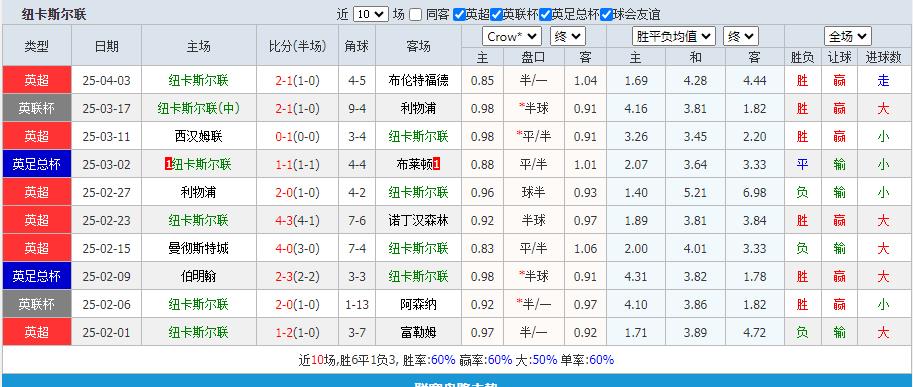Click the draw odds 5.21
913x387 pixels.
click(x=695, y=193)
